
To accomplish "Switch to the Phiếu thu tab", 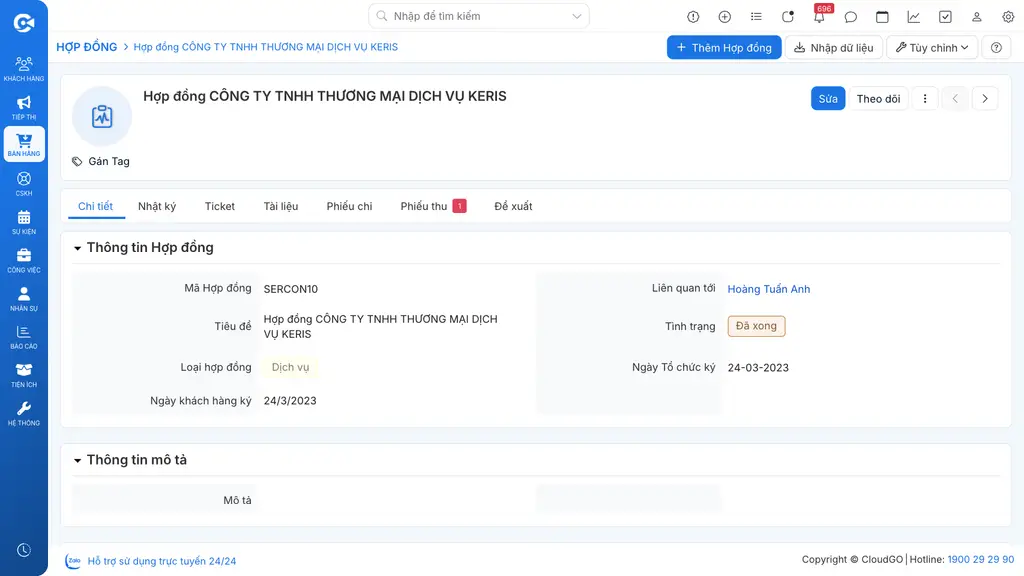I will pyautogui.click(x=433, y=206).
